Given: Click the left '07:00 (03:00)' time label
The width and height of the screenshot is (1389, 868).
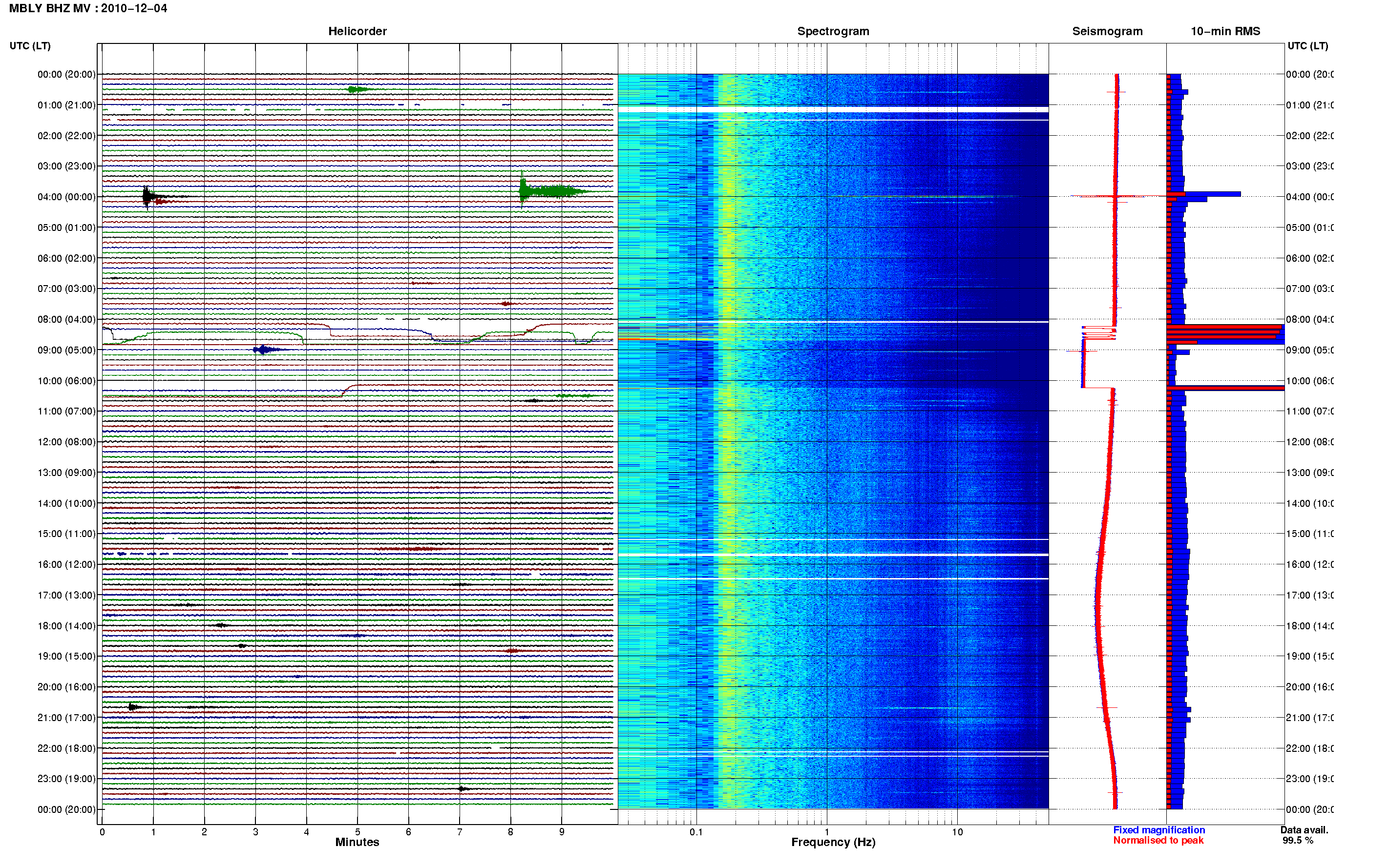Looking at the screenshot, I should pyautogui.click(x=66, y=289).
